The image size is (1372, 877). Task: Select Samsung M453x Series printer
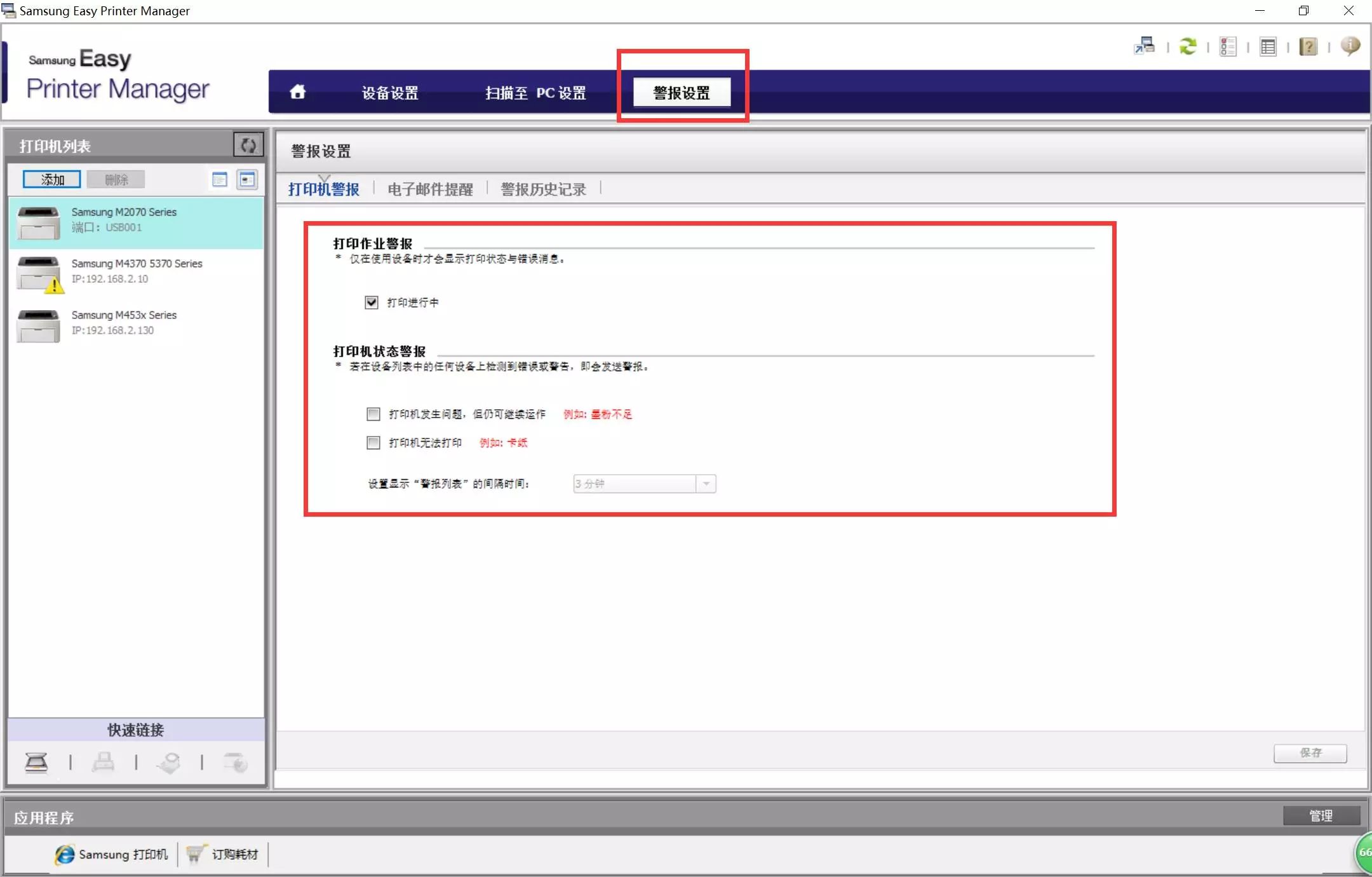coord(136,325)
